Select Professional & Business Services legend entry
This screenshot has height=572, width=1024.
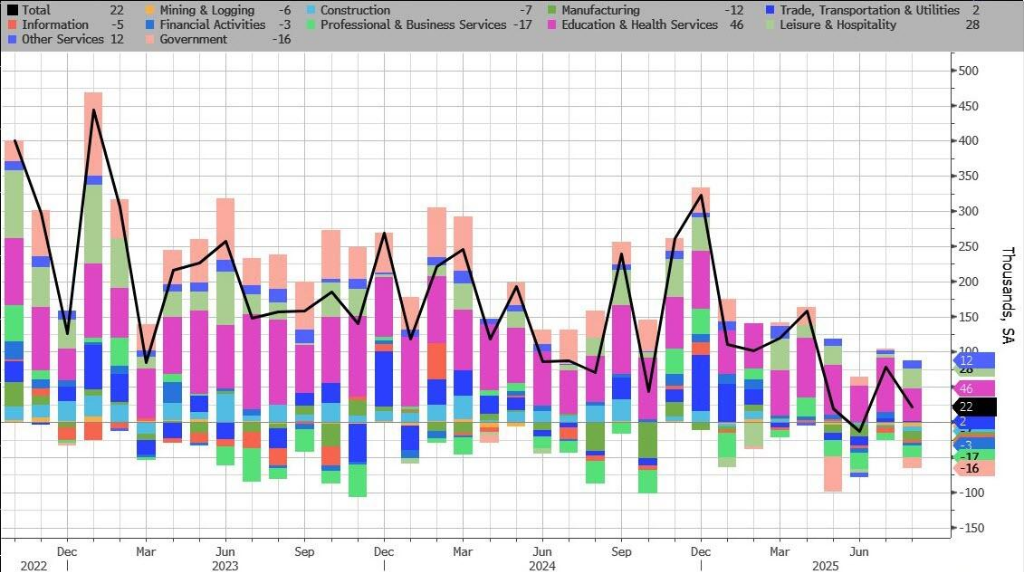421,25
